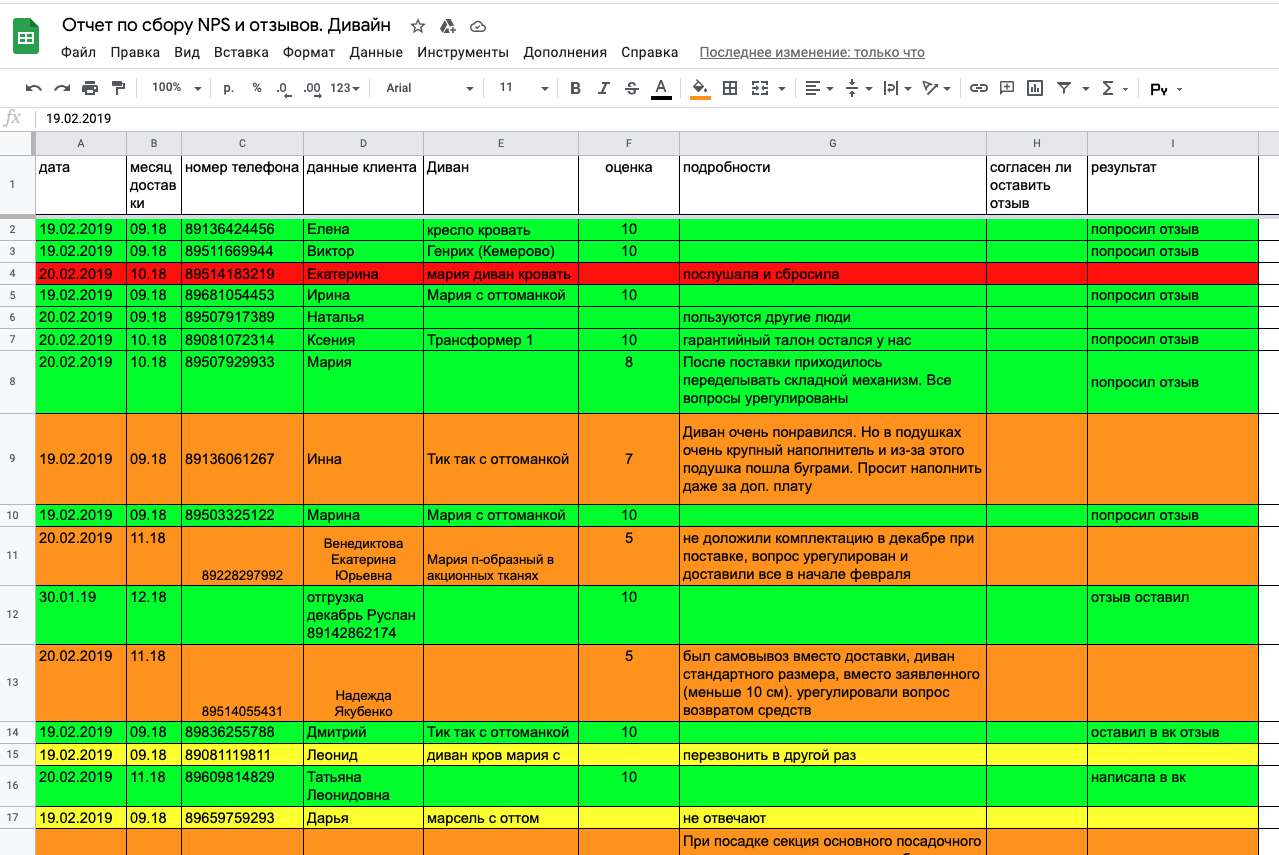Open the Правка menu
Viewport: 1279px width, 855px height.
[x=135, y=52]
